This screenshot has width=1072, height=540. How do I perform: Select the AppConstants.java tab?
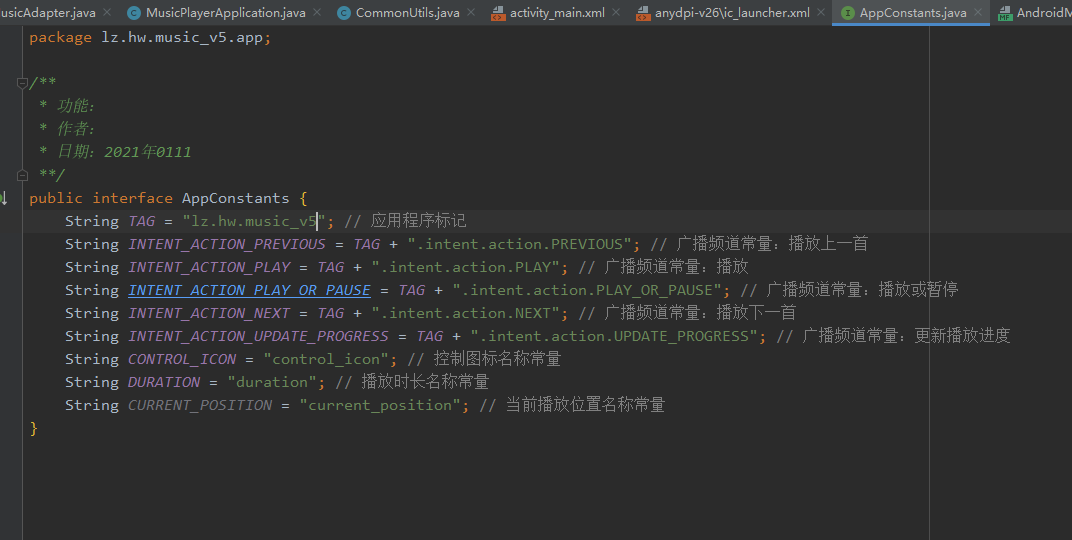[x=913, y=12]
